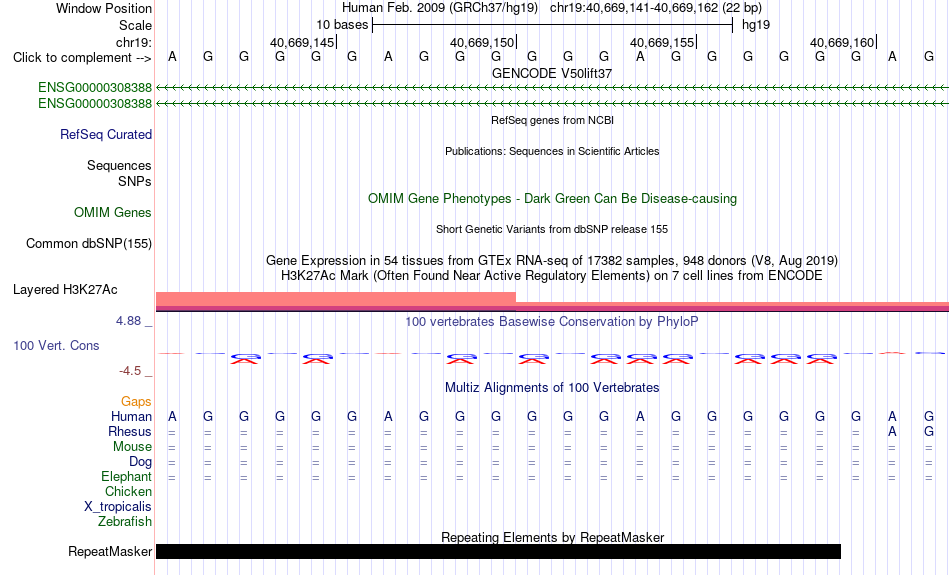Open the GTEx Gene Expression track title

pyautogui.click(x=552, y=261)
